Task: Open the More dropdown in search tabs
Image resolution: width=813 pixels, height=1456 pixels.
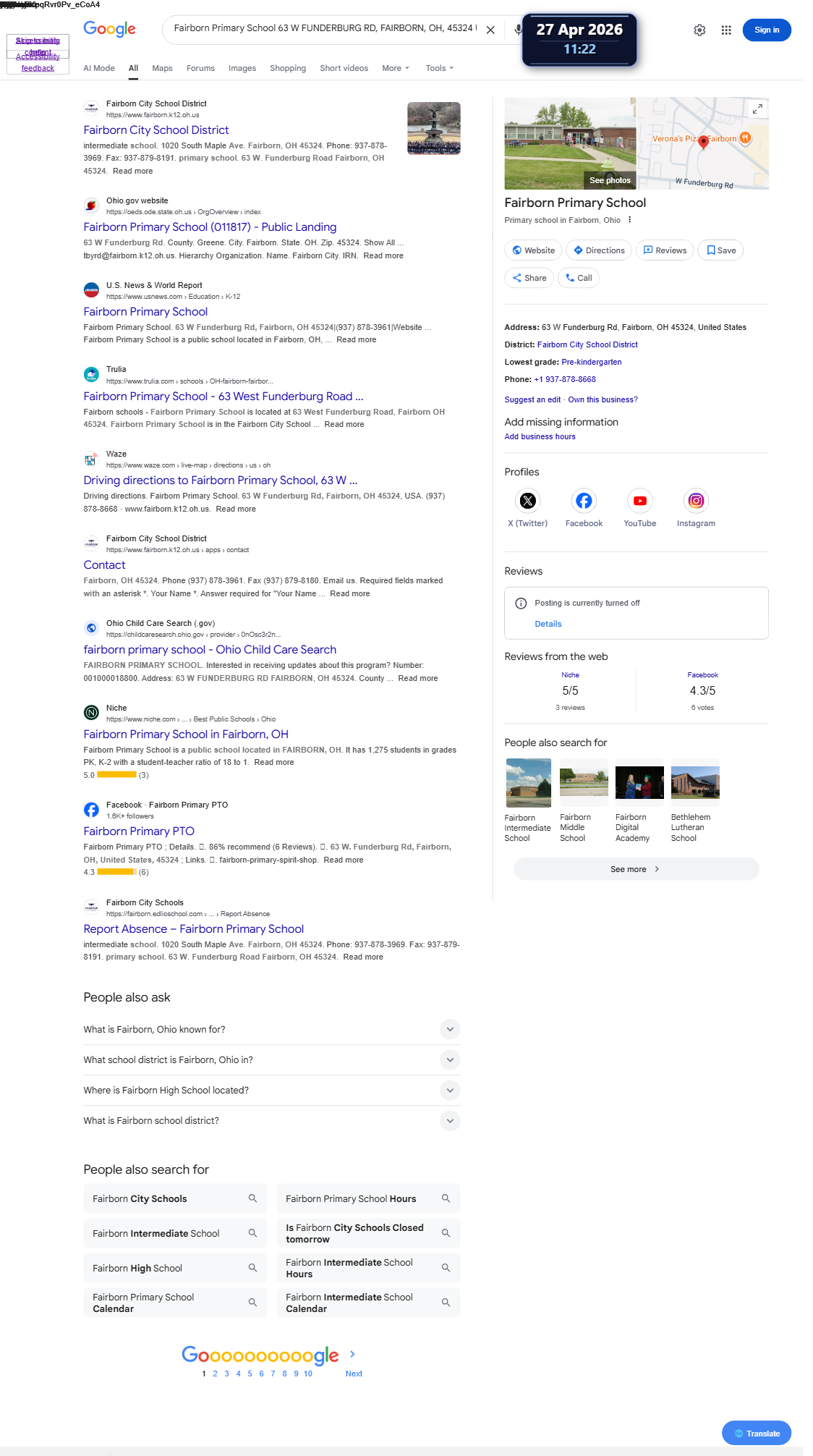Action: (x=396, y=68)
